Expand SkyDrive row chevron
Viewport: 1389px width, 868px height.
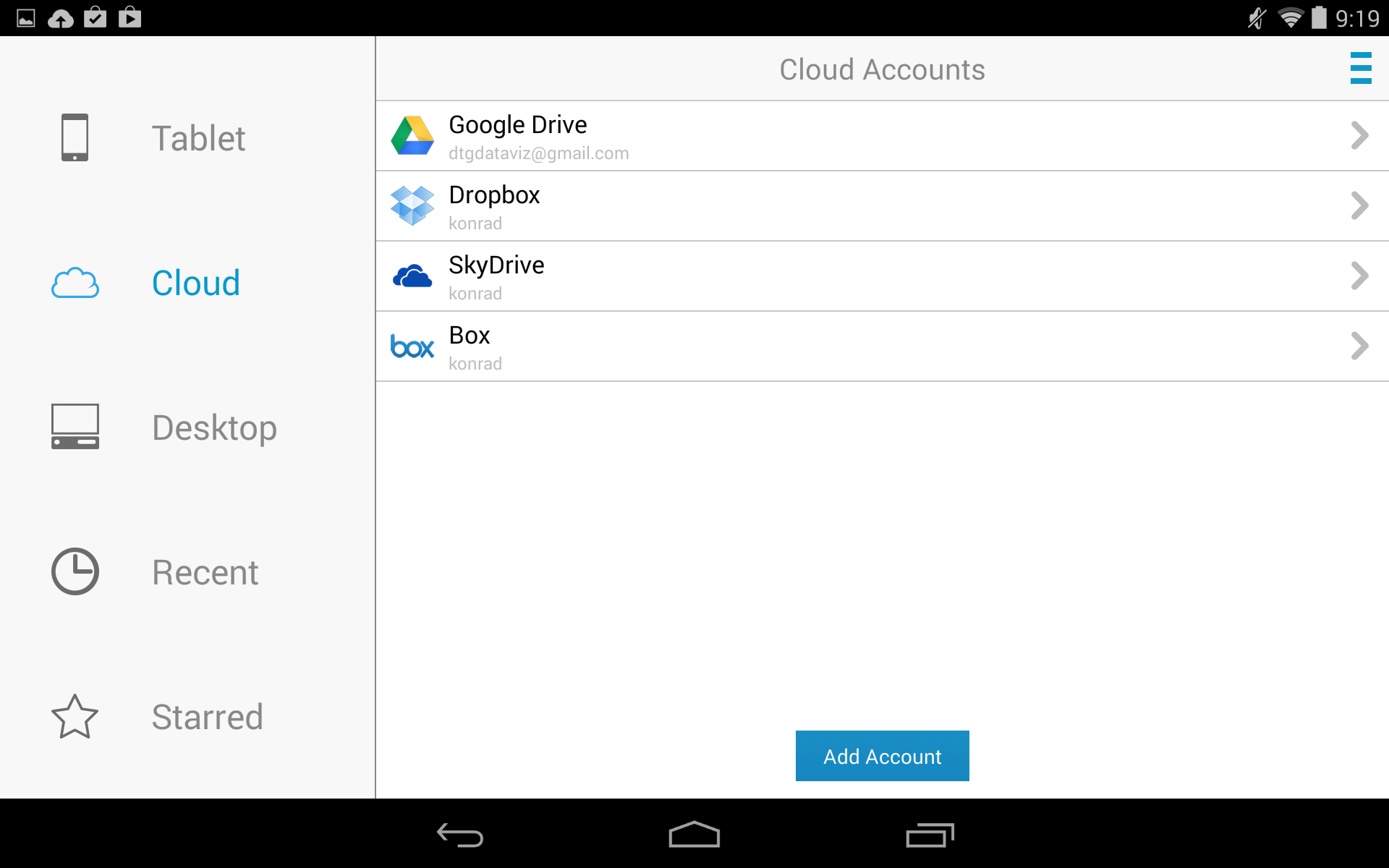point(1360,276)
